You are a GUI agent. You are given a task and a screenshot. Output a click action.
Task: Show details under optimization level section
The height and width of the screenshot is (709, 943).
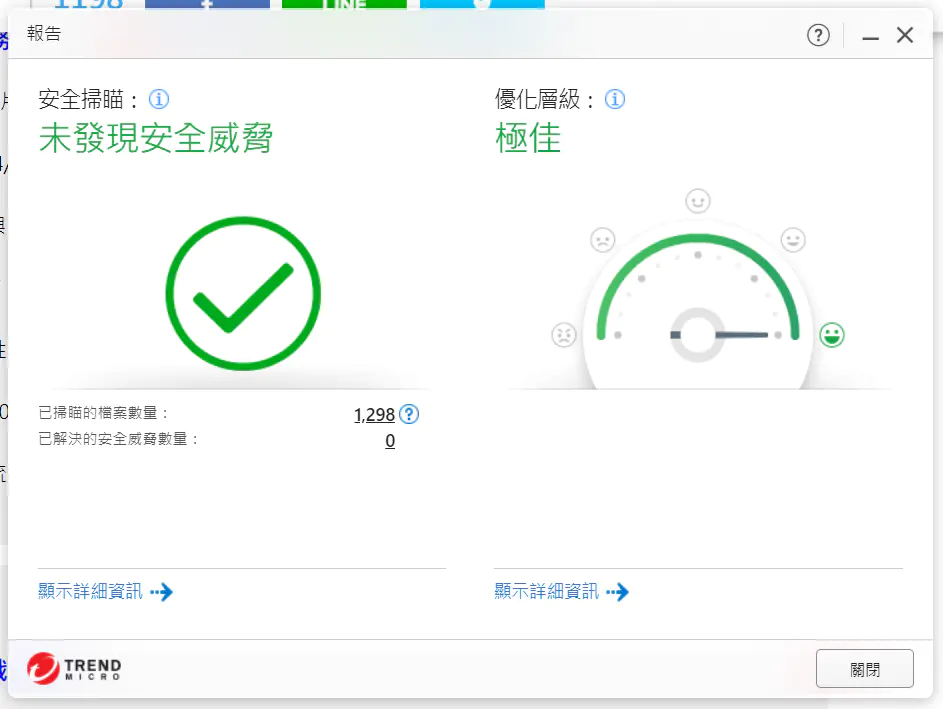click(x=561, y=592)
